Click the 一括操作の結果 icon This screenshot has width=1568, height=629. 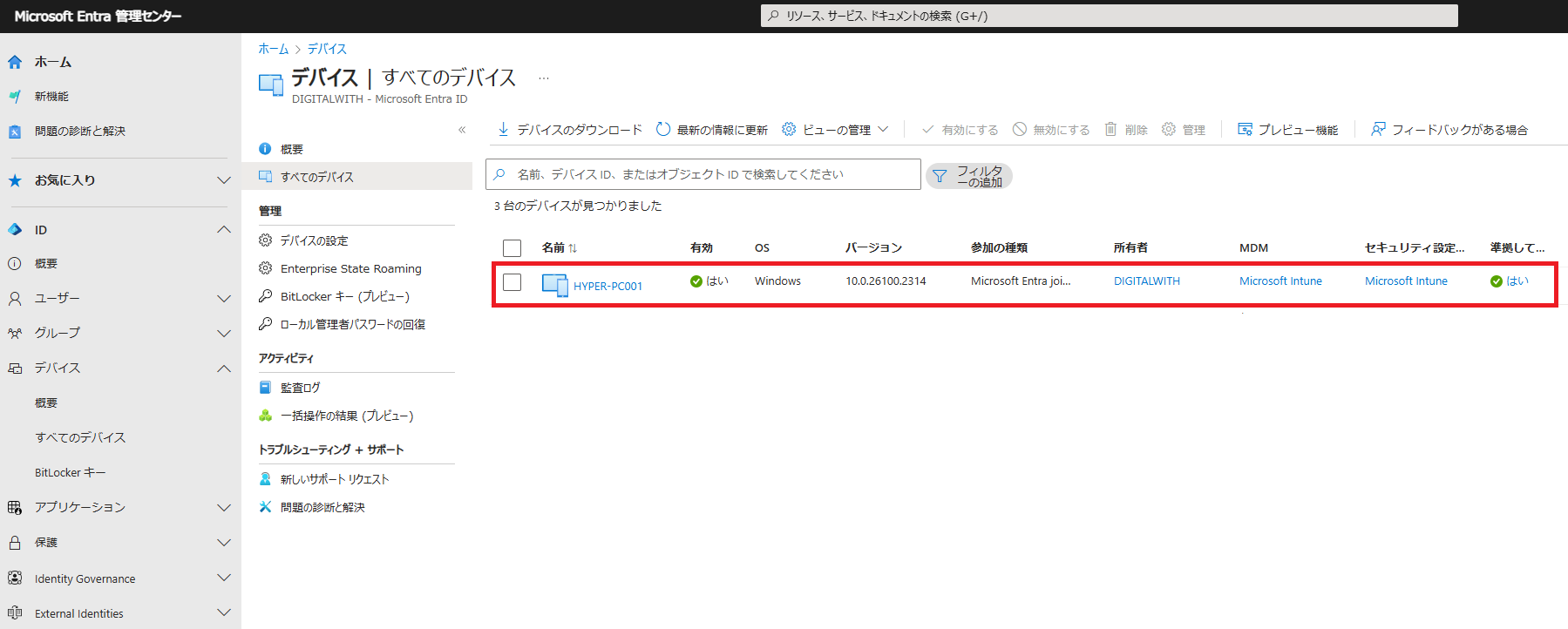click(x=266, y=416)
